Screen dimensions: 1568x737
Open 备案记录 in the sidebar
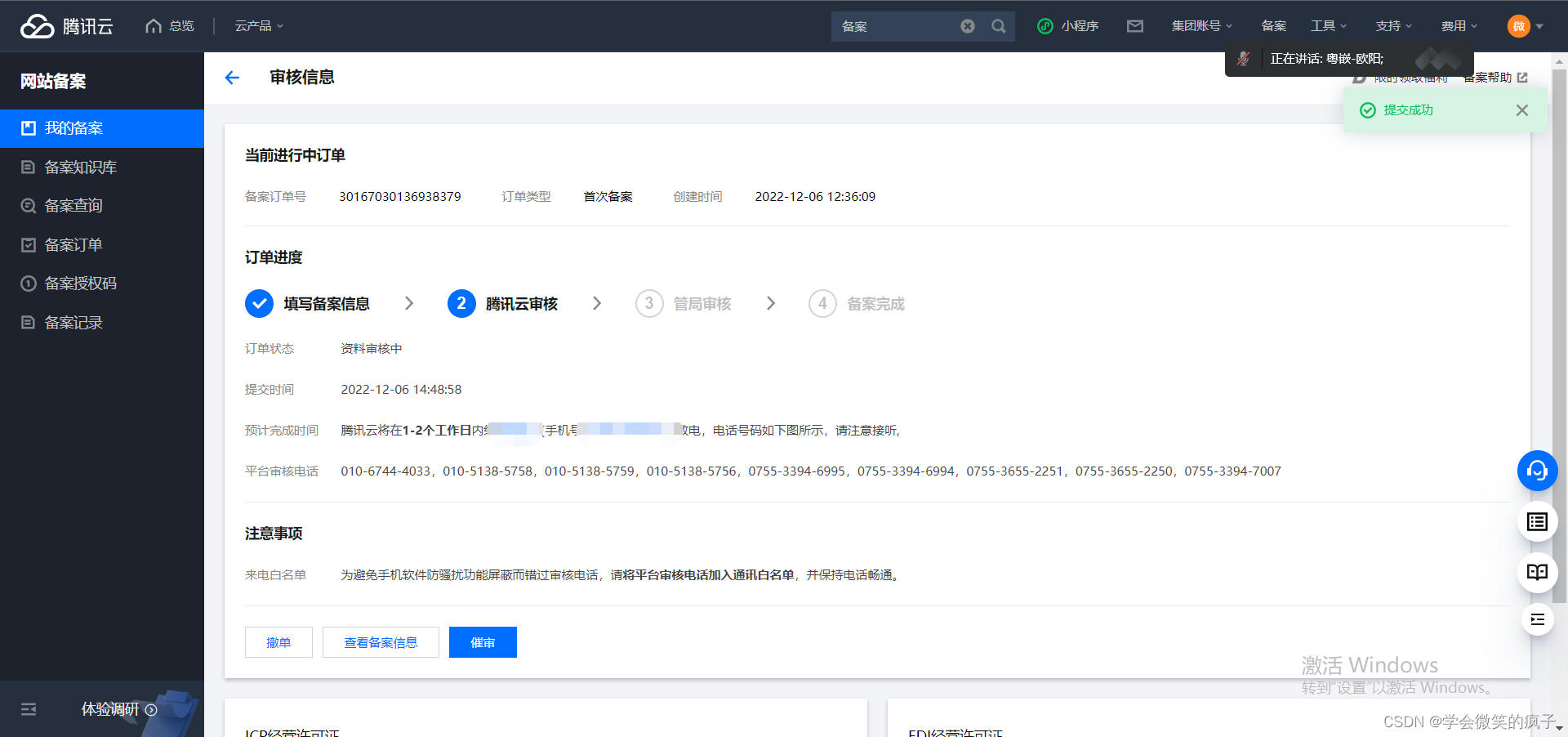coord(102,323)
